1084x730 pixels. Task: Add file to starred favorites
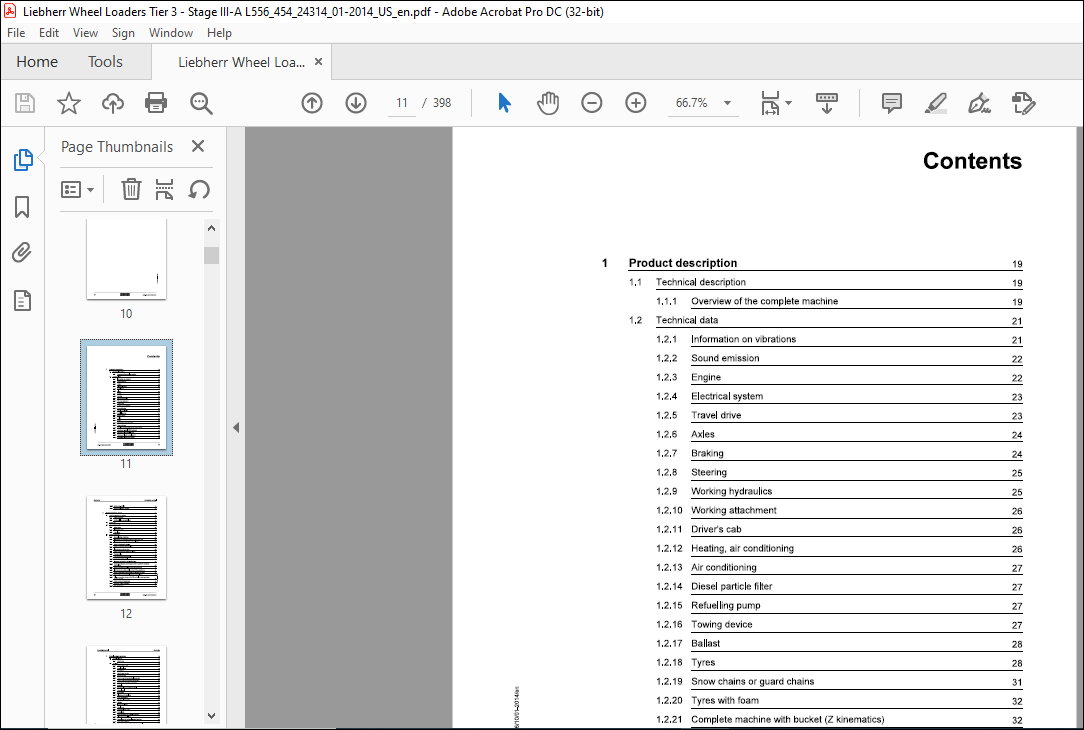coord(68,103)
